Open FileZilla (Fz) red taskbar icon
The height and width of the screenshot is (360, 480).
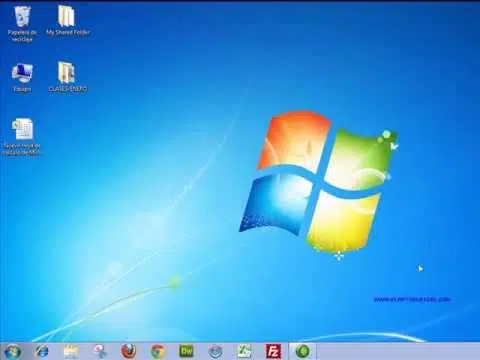pos(273,351)
